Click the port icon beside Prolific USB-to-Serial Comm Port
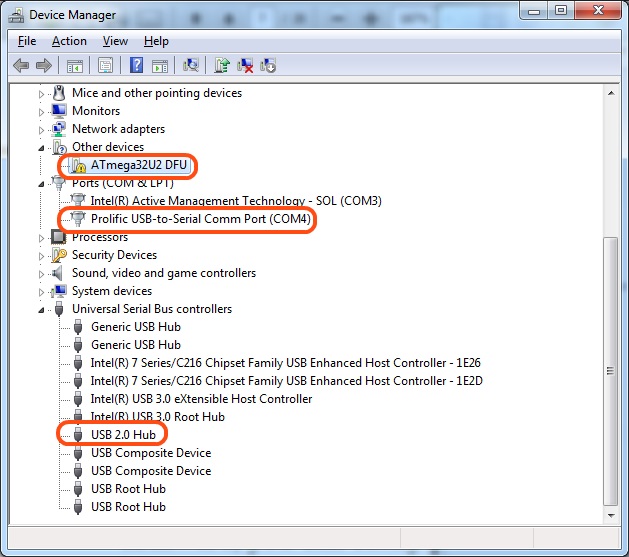Screen dimensions: 629x557 click(x=78, y=219)
